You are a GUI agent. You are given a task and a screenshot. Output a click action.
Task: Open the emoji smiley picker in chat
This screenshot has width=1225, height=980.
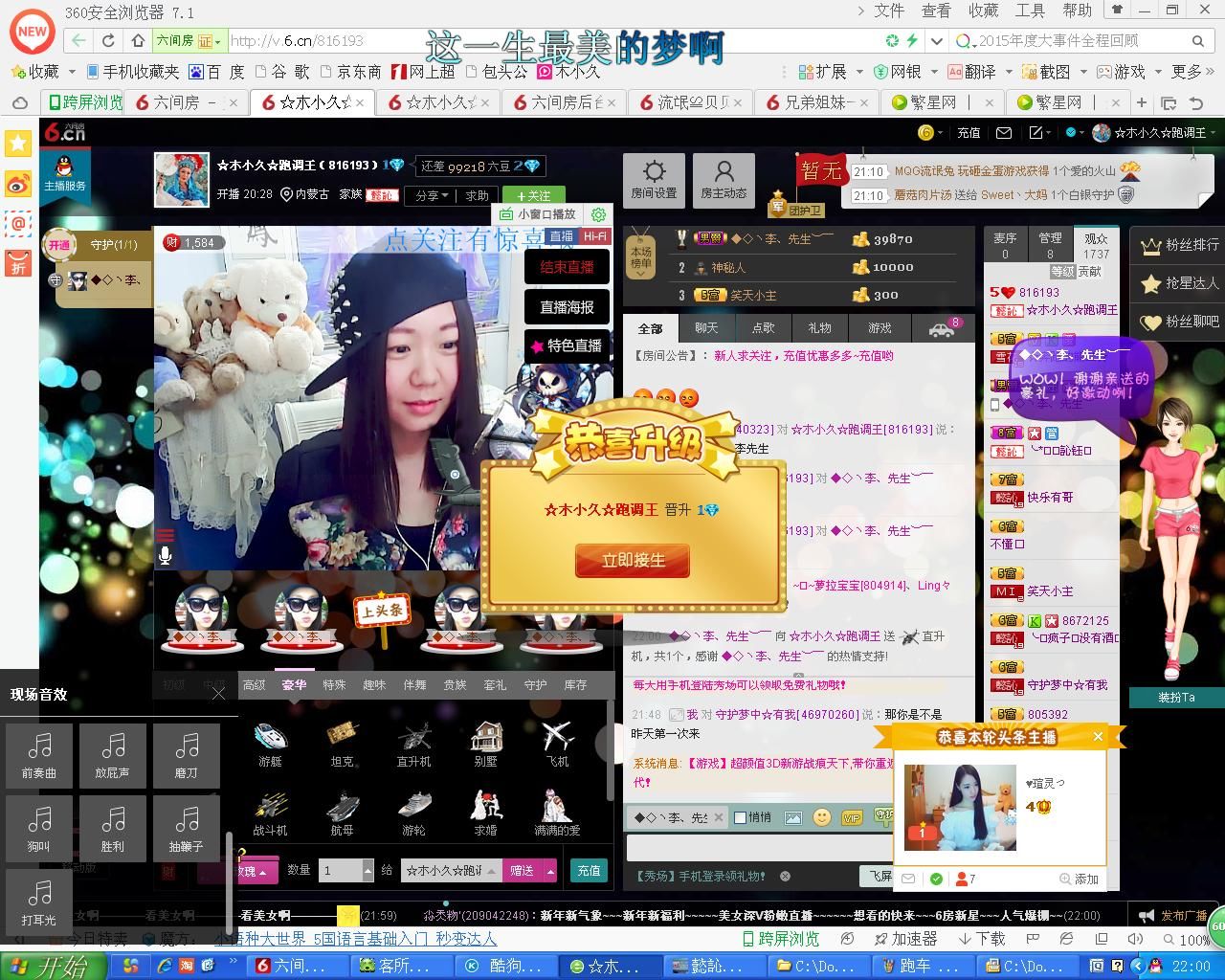(821, 817)
